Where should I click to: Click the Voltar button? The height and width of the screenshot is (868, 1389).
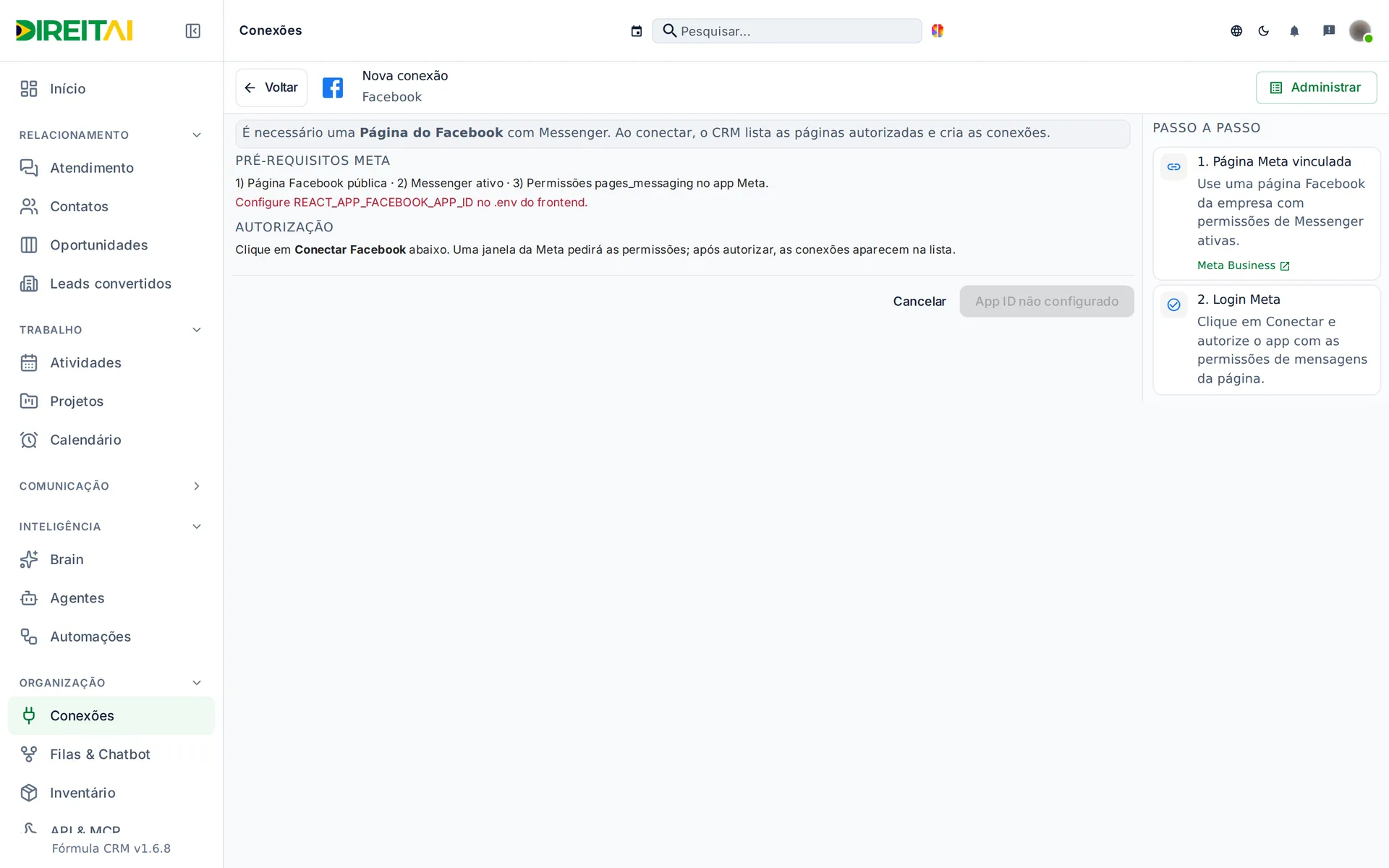pyautogui.click(x=271, y=88)
